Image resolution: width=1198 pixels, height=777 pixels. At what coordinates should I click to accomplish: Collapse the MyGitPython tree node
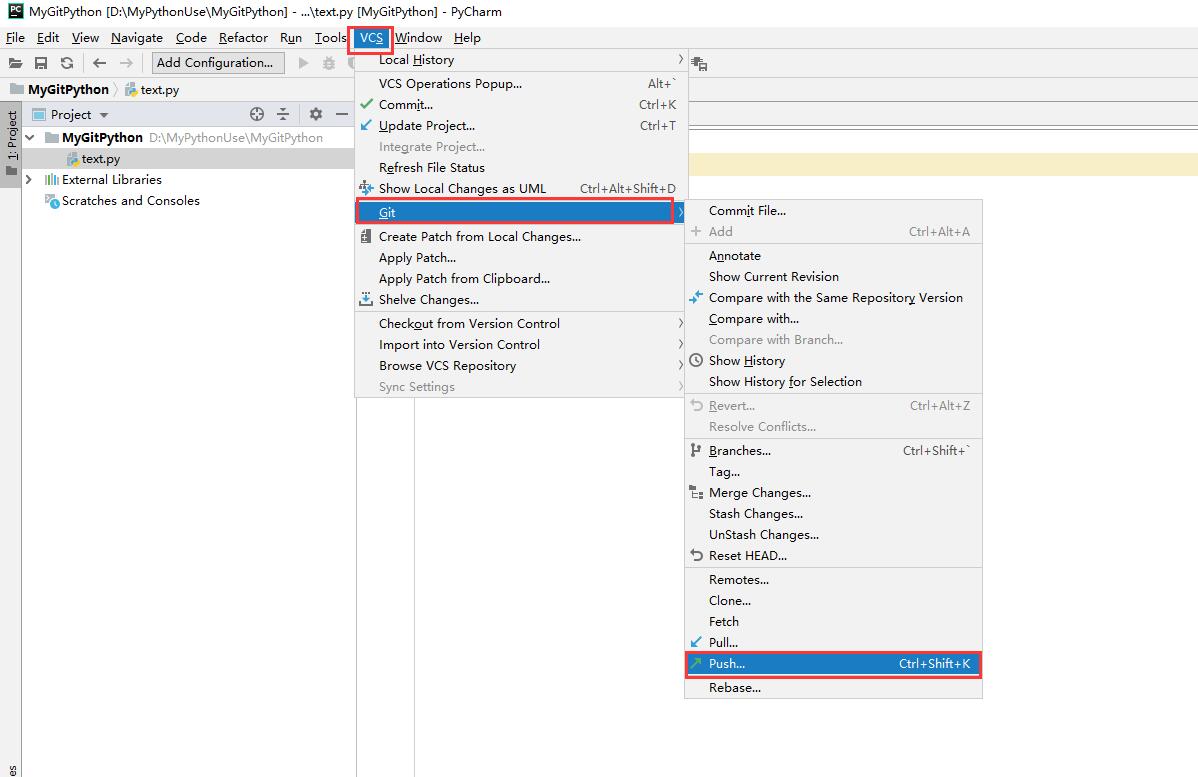(x=30, y=138)
